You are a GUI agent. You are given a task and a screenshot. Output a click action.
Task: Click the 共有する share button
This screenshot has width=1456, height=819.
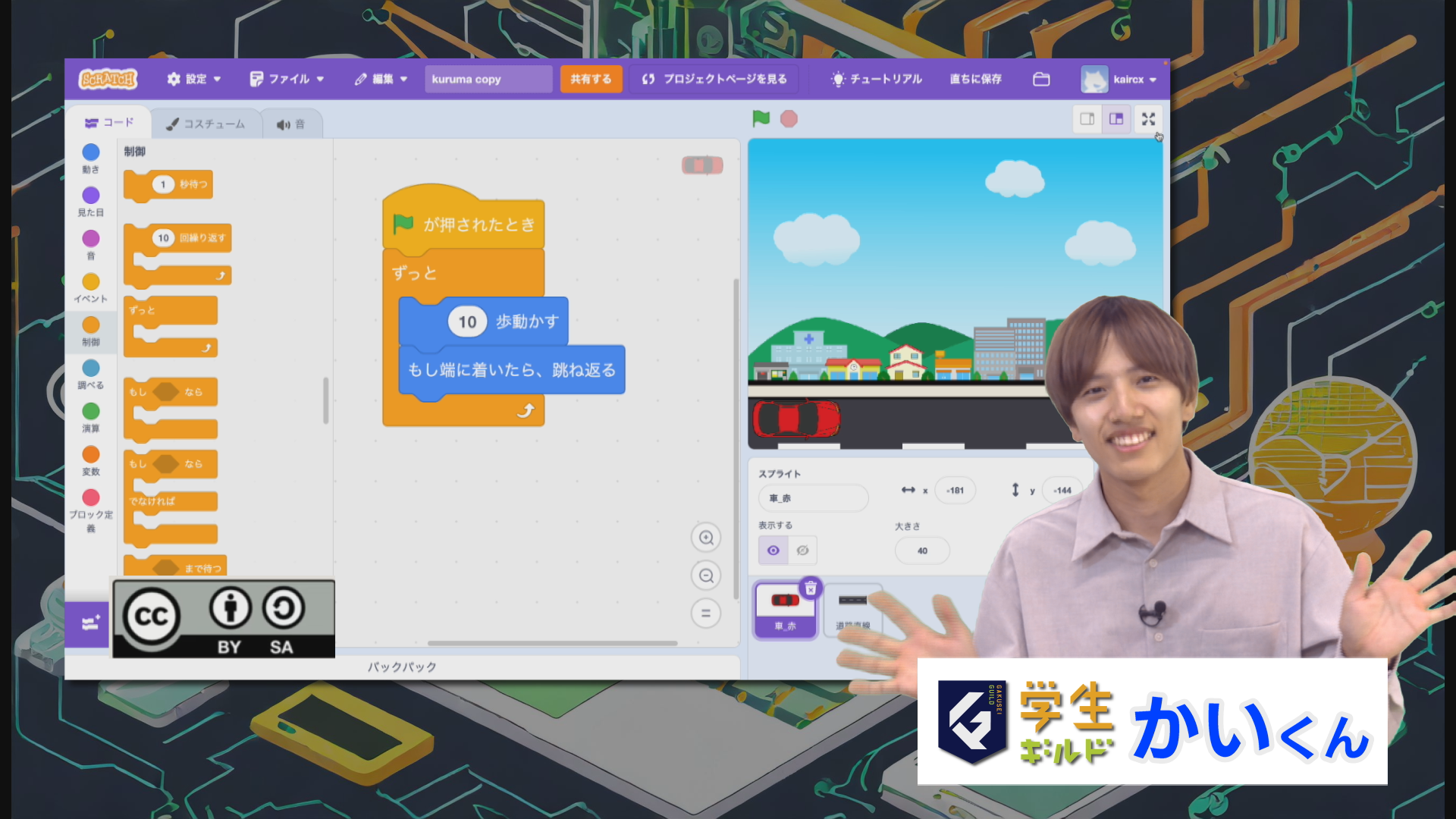[x=591, y=79]
